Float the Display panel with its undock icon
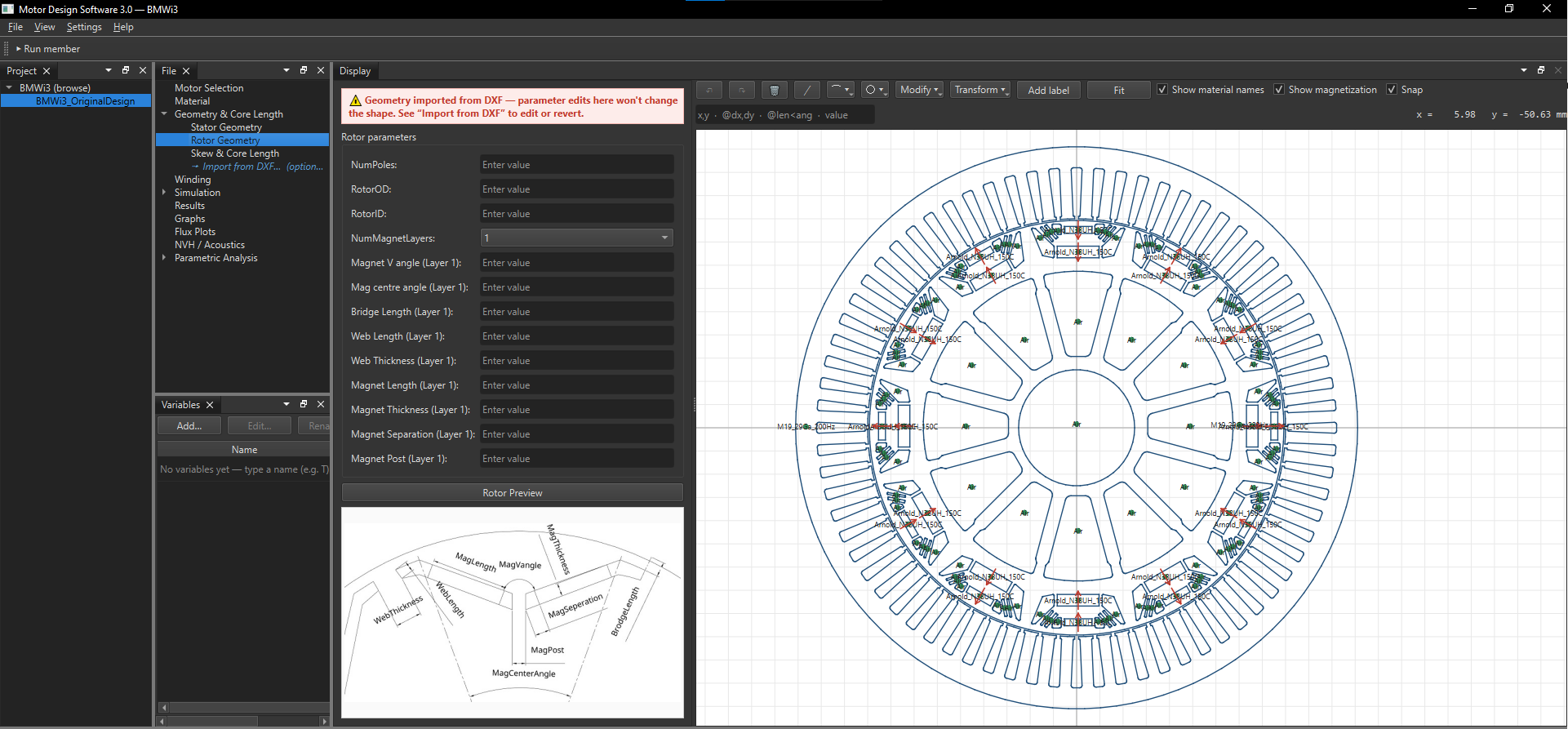The image size is (1568, 729). point(1541,70)
